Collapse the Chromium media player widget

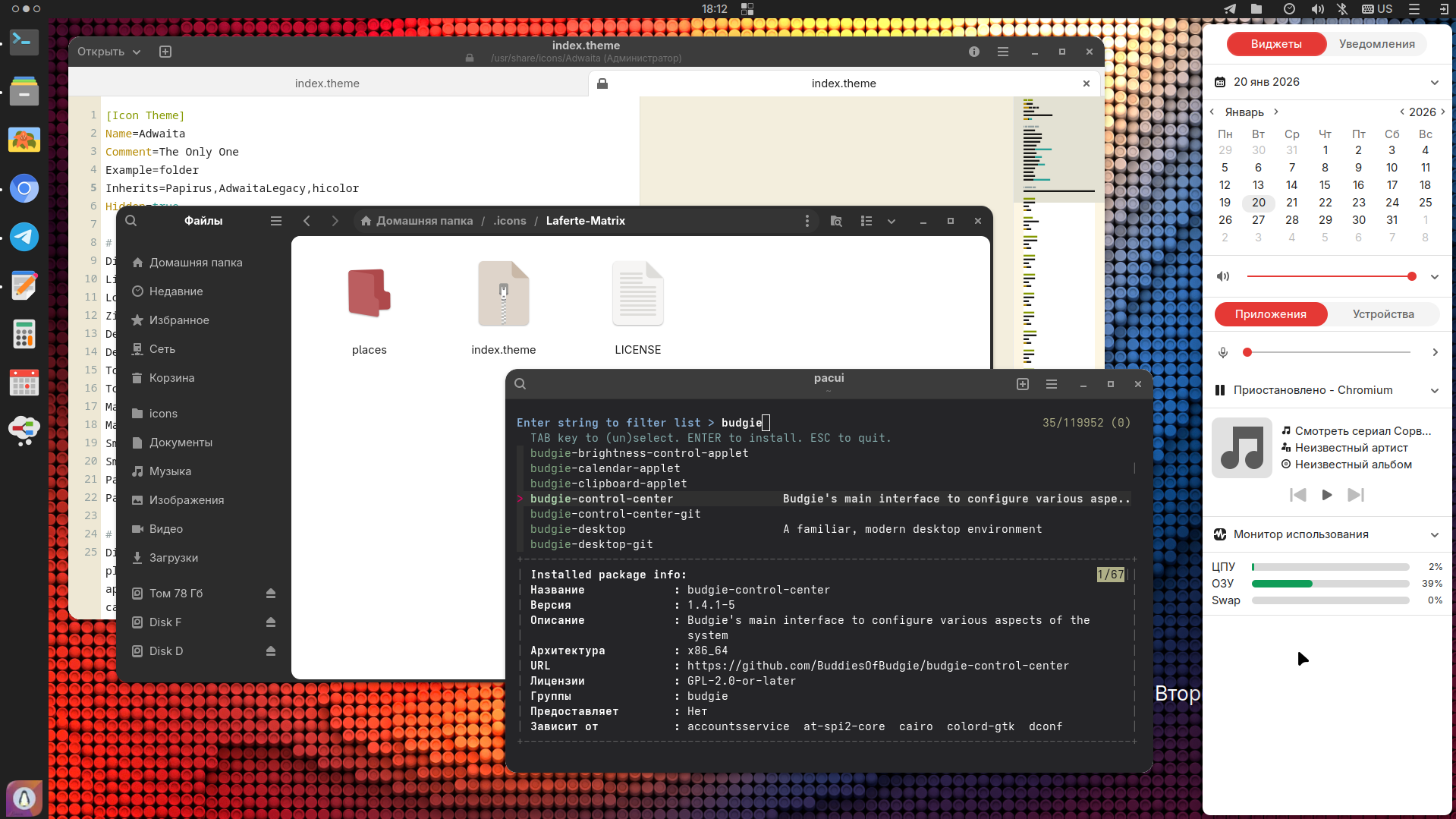(x=1434, y=390)
